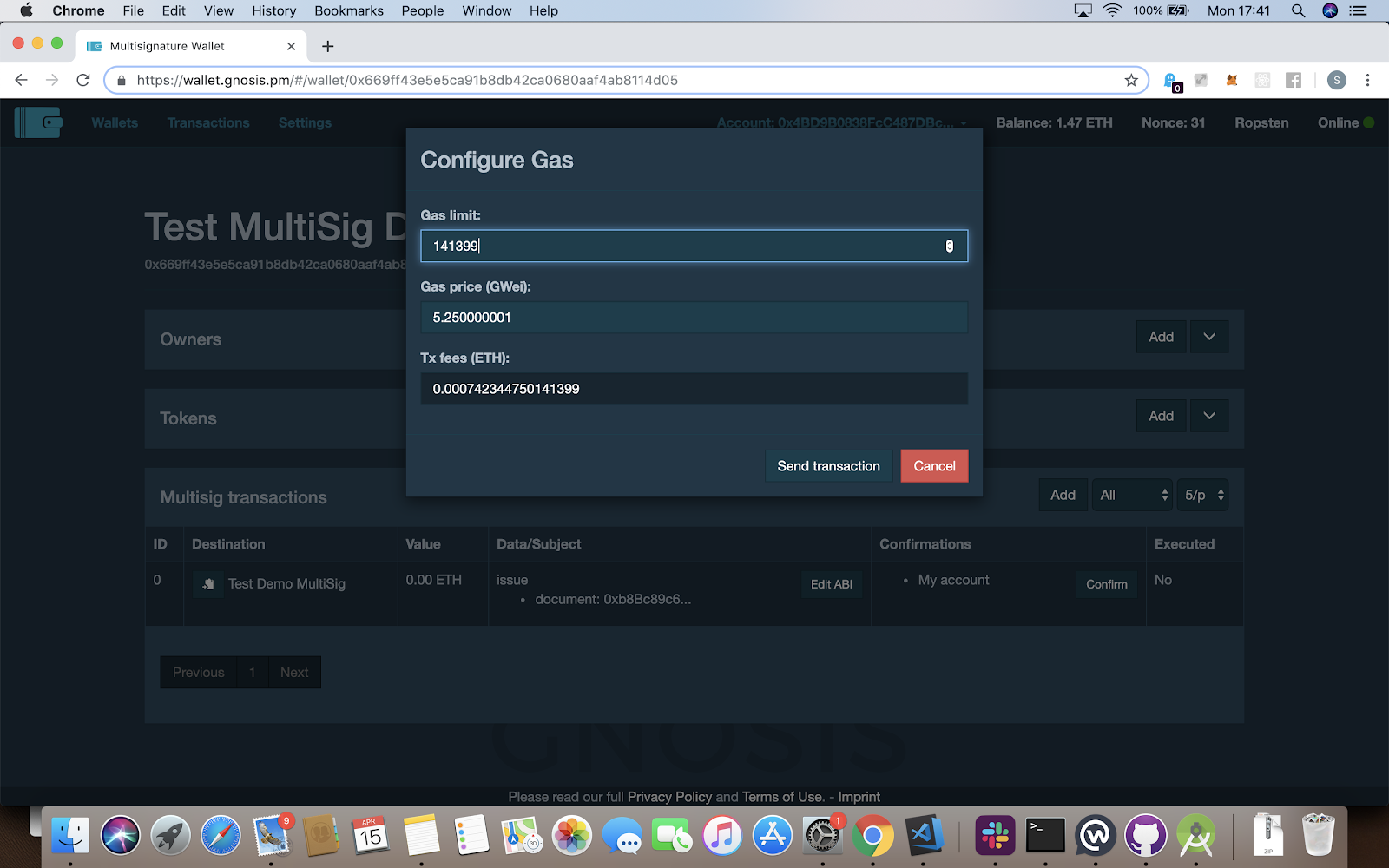Expand the Owners section dropdown arrow
The height and width of the screenshot is (868, 1389).
[x=1209, y=337]
